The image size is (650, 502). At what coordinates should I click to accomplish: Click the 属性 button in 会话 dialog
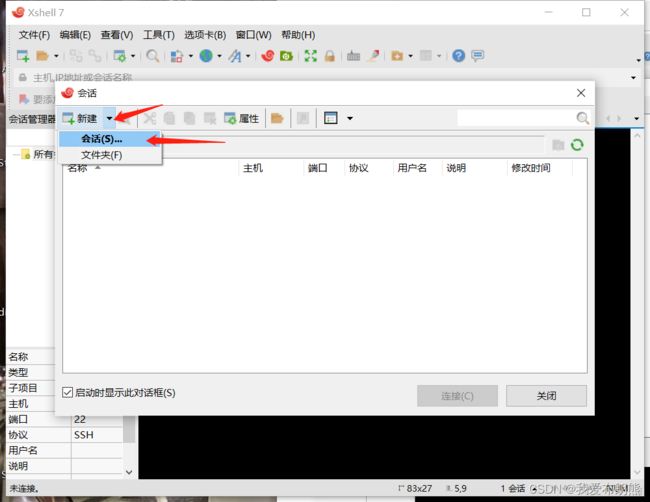coord(241,119)
